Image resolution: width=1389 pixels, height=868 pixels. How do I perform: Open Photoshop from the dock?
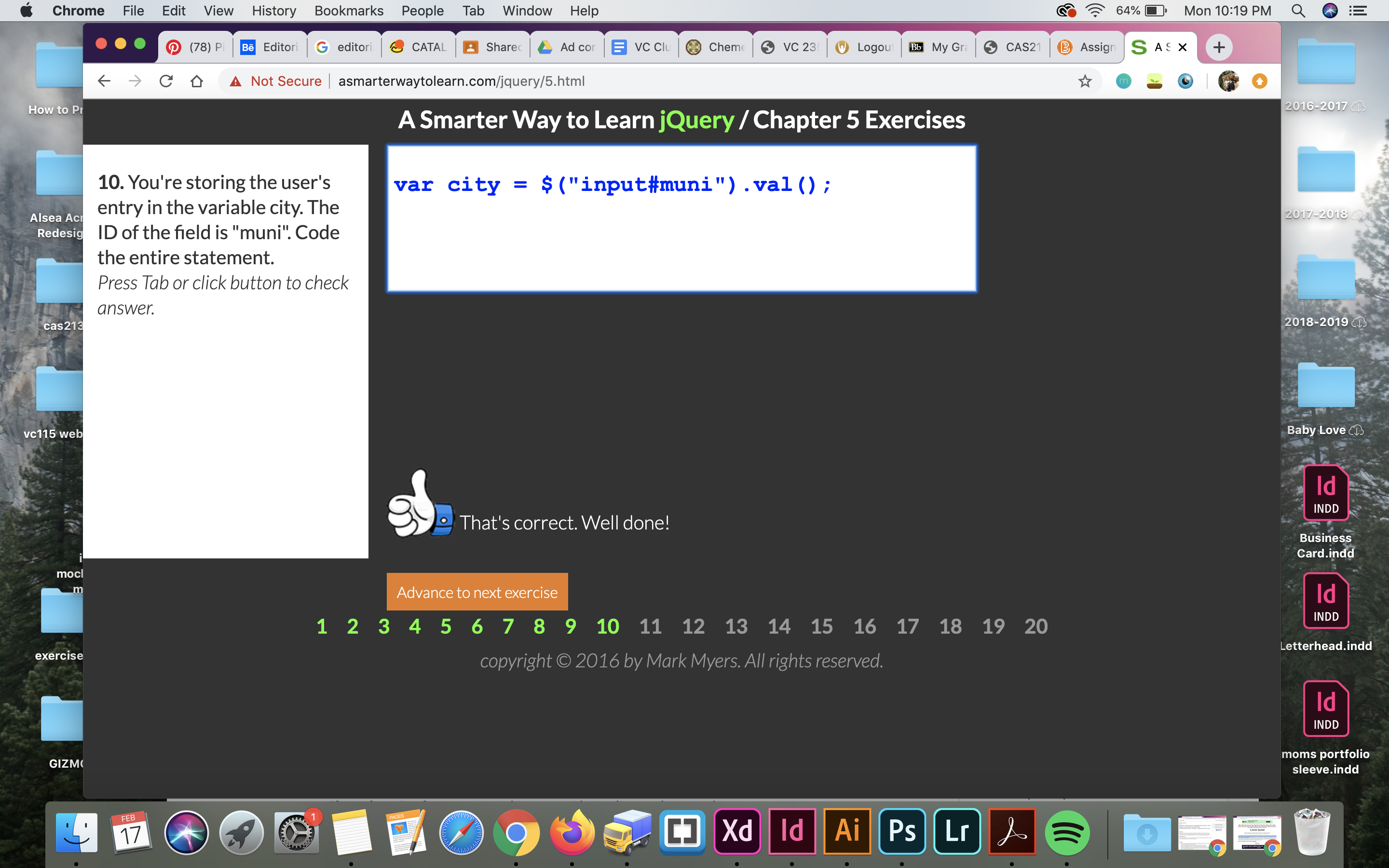tap(902, 831)
